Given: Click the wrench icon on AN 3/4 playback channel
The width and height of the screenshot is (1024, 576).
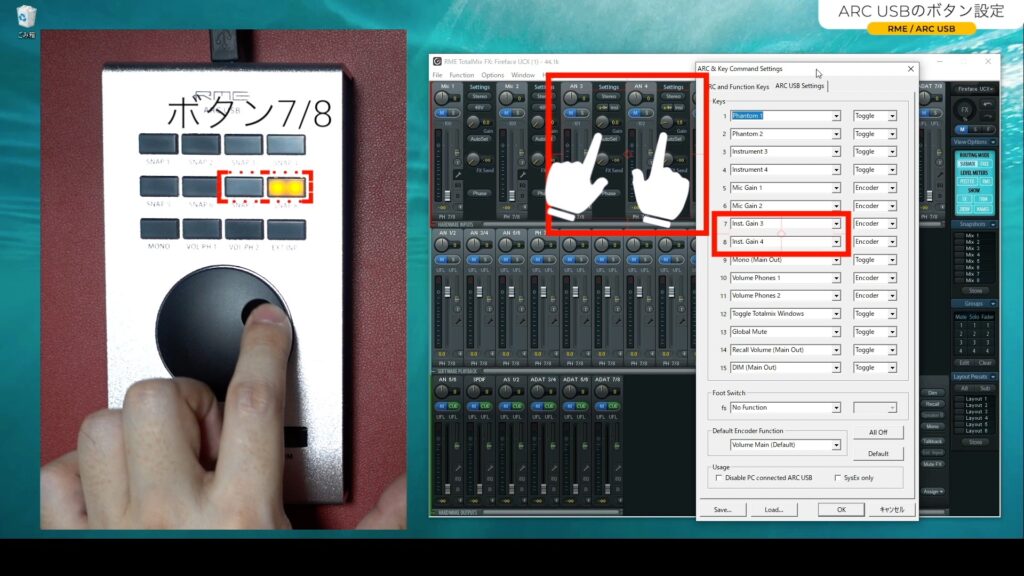Looking at the screenshot, I should pos(490,320).
